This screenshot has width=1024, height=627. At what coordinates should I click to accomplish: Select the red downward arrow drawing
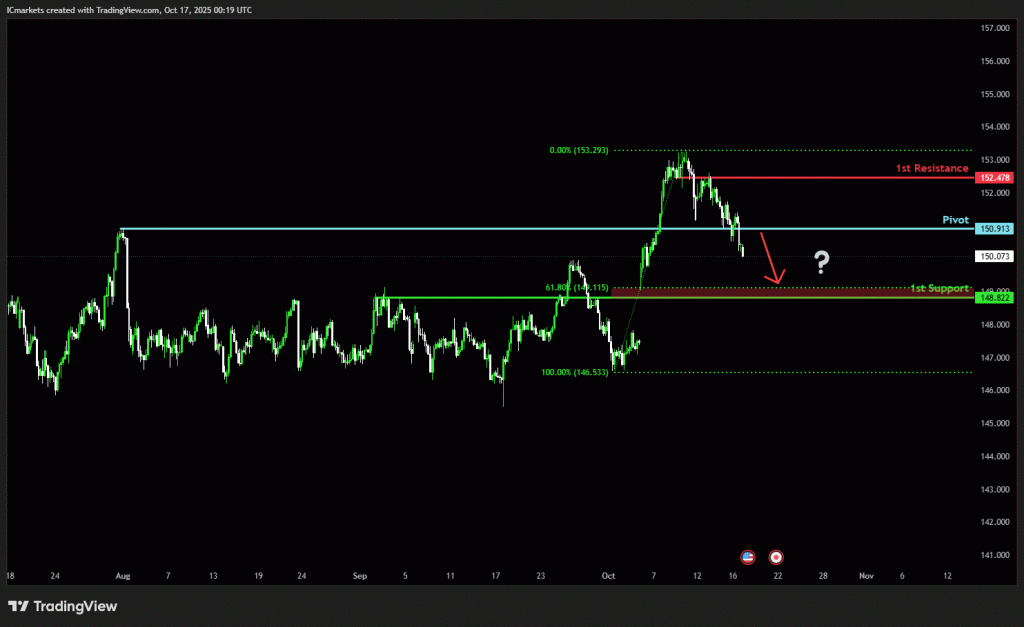[771, 258]
